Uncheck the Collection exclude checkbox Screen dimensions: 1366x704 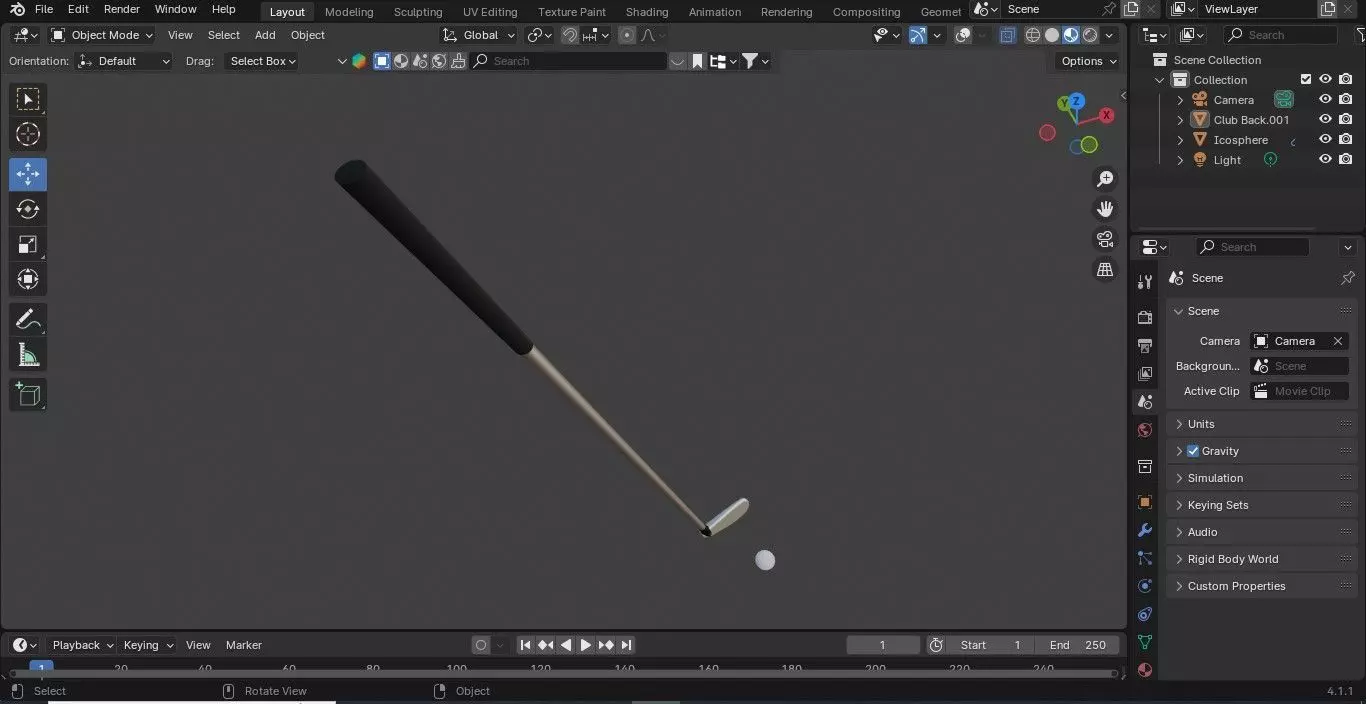pos(1305,80)
